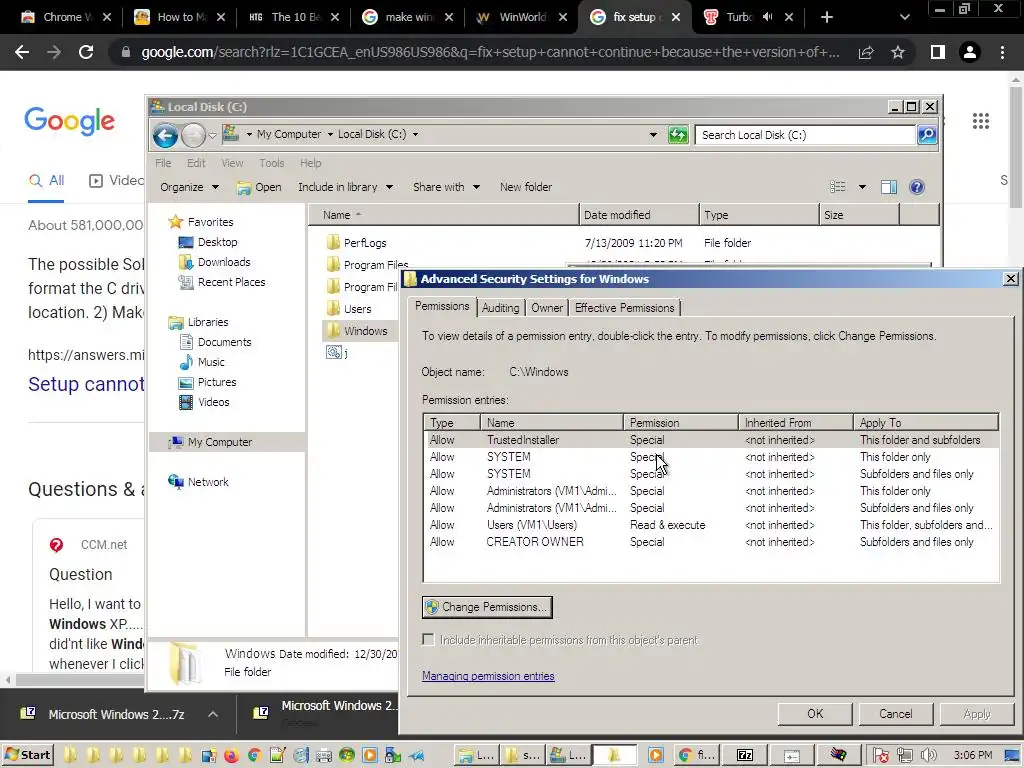Open the Organize dropdown
Image resolution: width=1024 pixels, height=768 pixels.
tap(189, 187)
